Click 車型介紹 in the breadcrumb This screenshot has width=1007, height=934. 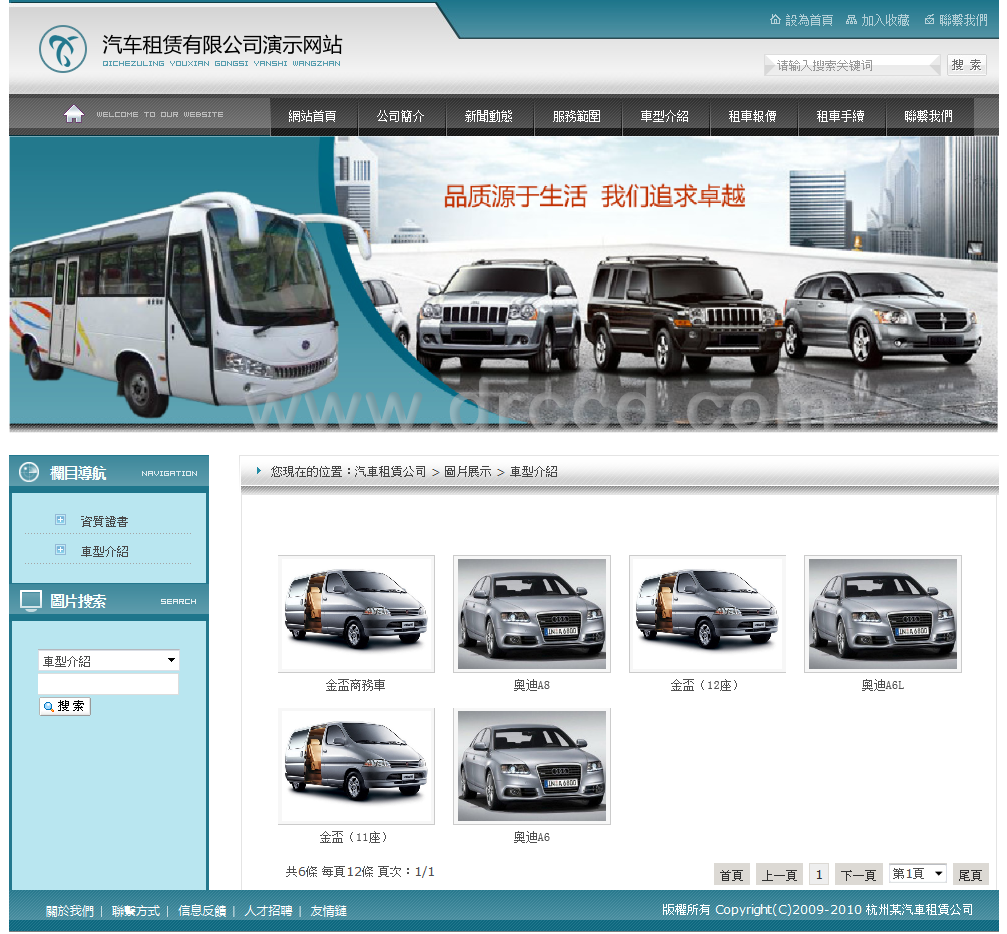534,471
